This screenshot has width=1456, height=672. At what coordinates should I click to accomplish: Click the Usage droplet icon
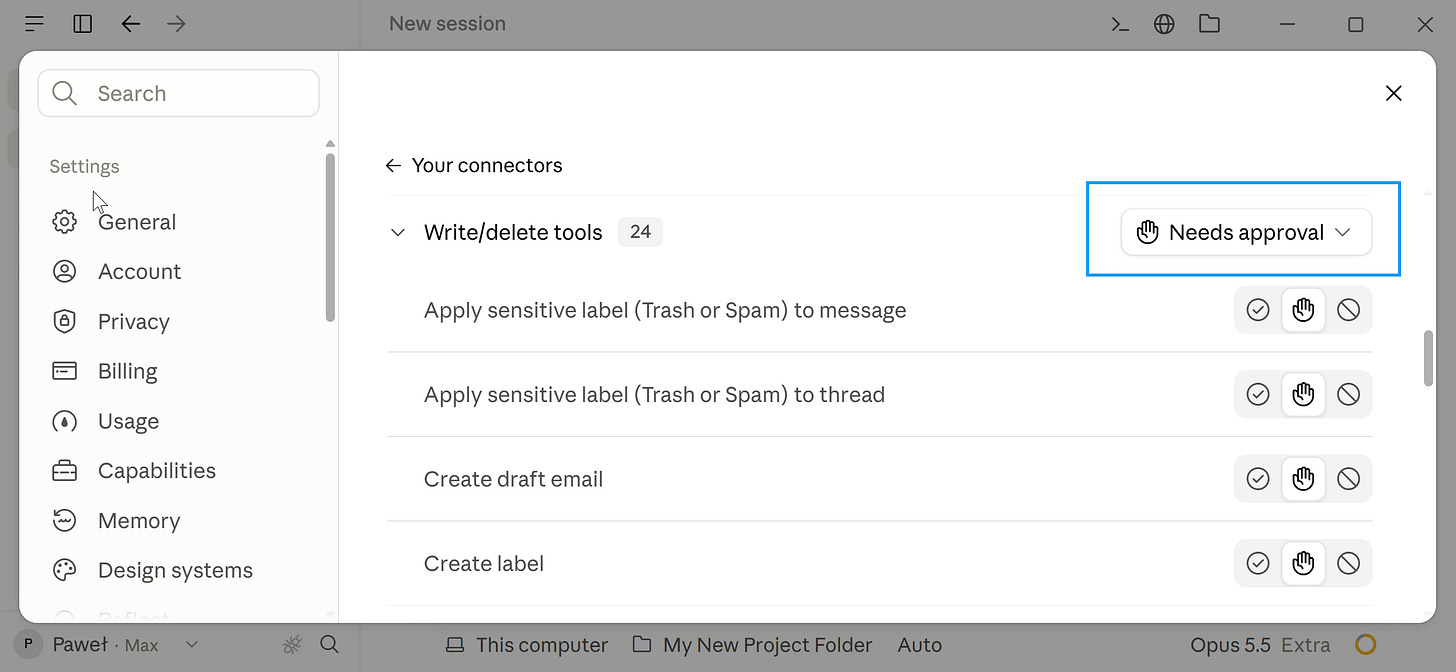pyautogui.click(x=64, y=421)
